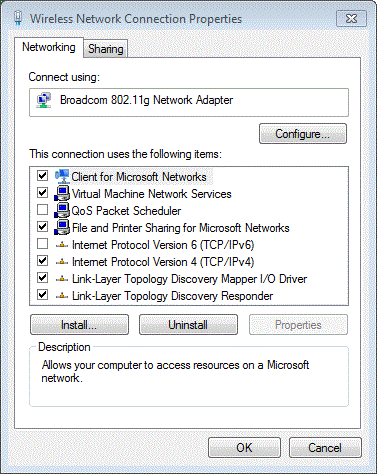
Task: Open the Configure... adapter settings
Action: pyautogui.click(x=303, y=134)
